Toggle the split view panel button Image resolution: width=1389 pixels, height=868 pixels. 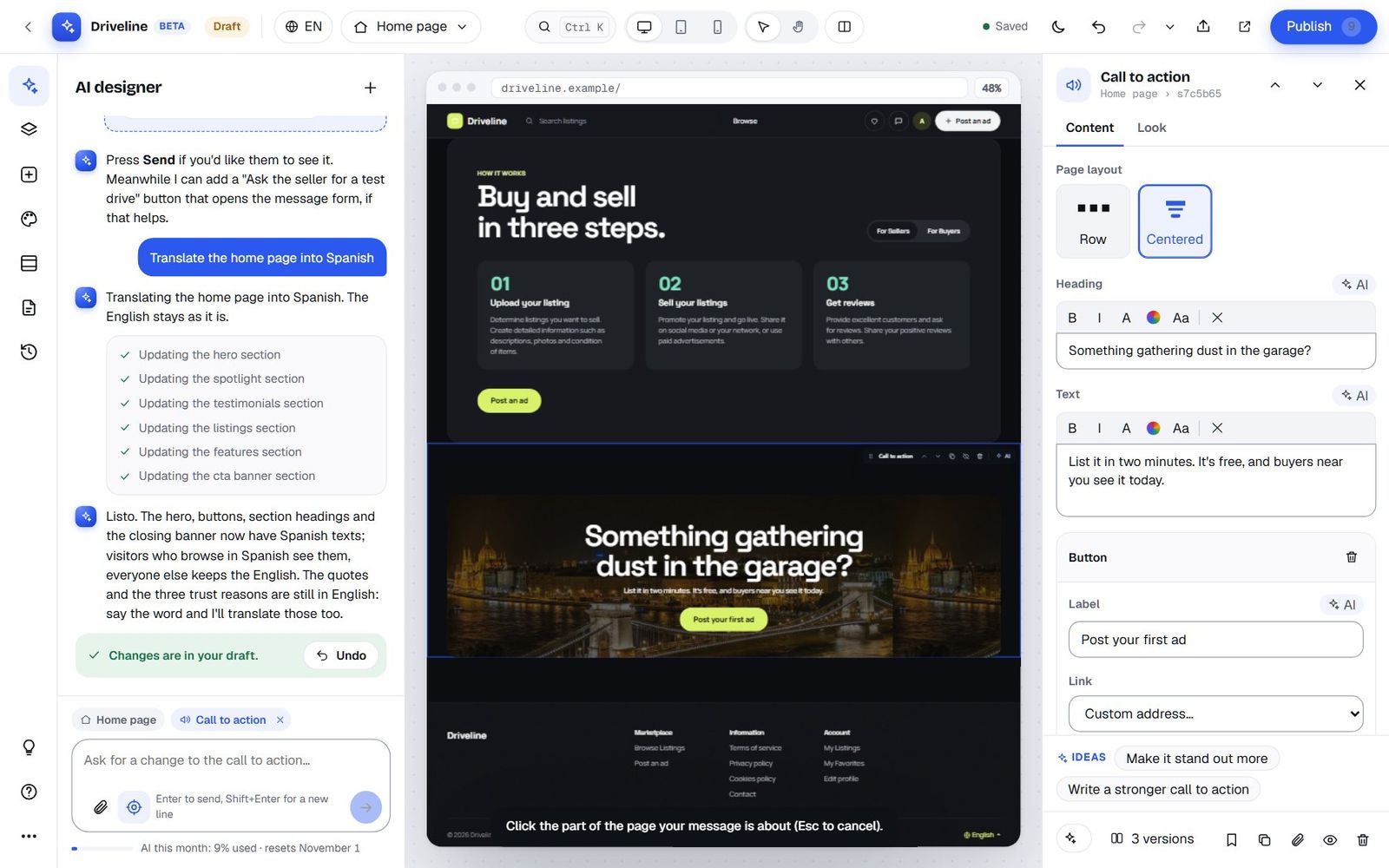[x=844, y=27]
